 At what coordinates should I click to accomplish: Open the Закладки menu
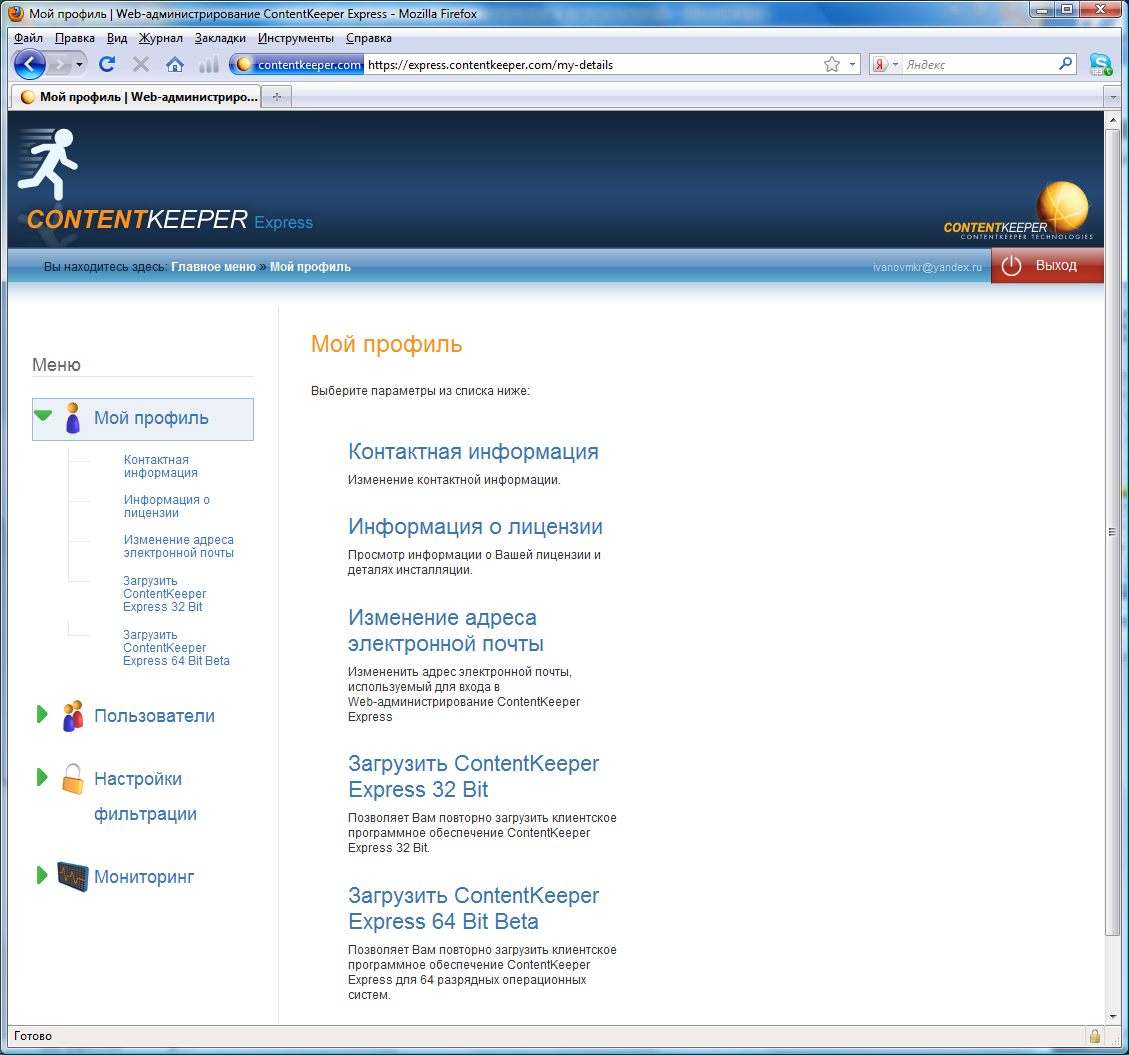220,38
